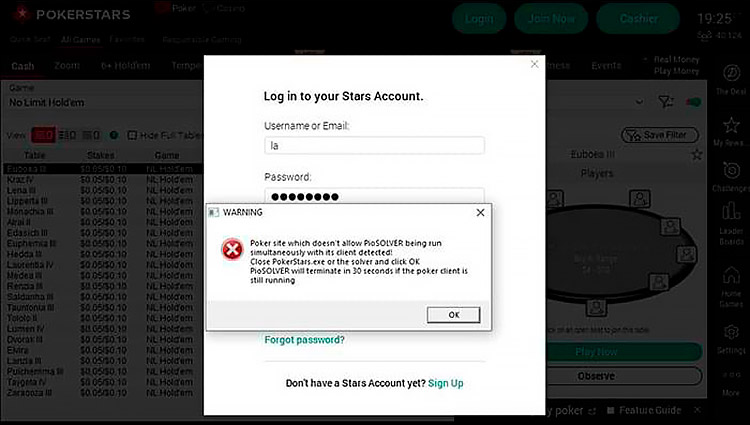Viewport: 750px width, 425px height.
Task: Favorite Euboea III with star icon
Action: (x=696, y=154)
